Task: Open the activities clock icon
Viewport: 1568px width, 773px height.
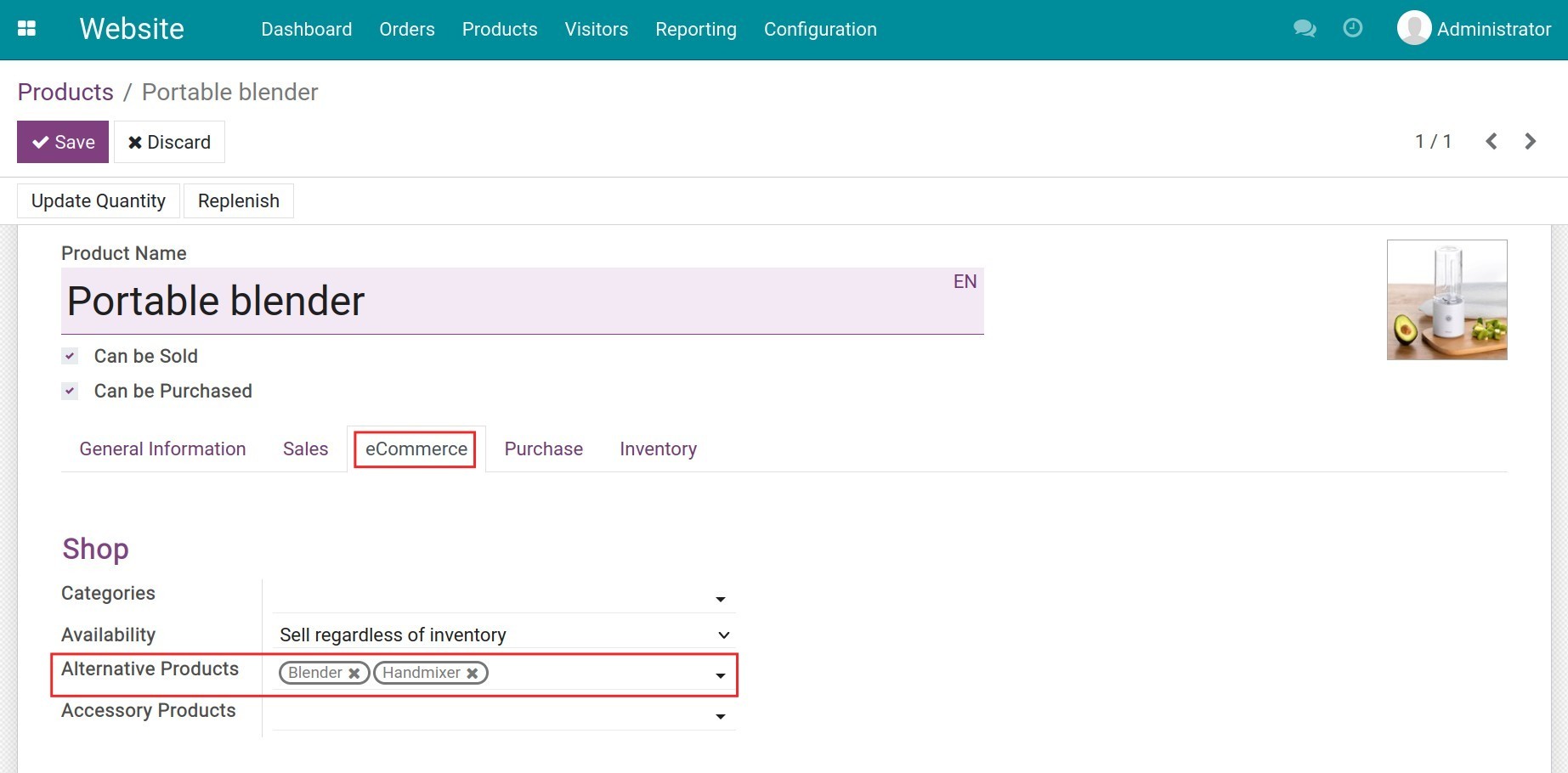Action: [1352, 29]
